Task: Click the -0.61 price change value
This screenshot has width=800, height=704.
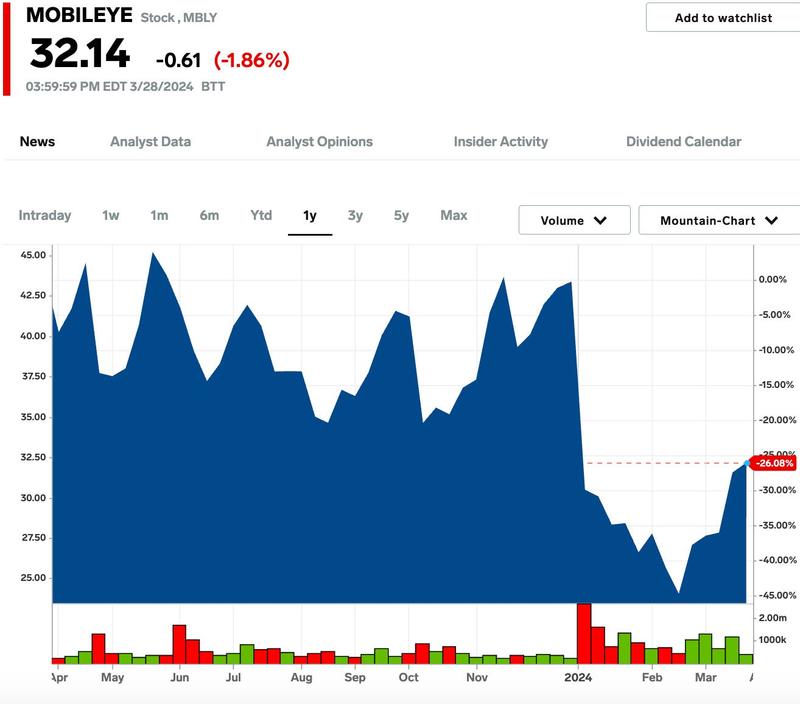Action: coord(179,60)
